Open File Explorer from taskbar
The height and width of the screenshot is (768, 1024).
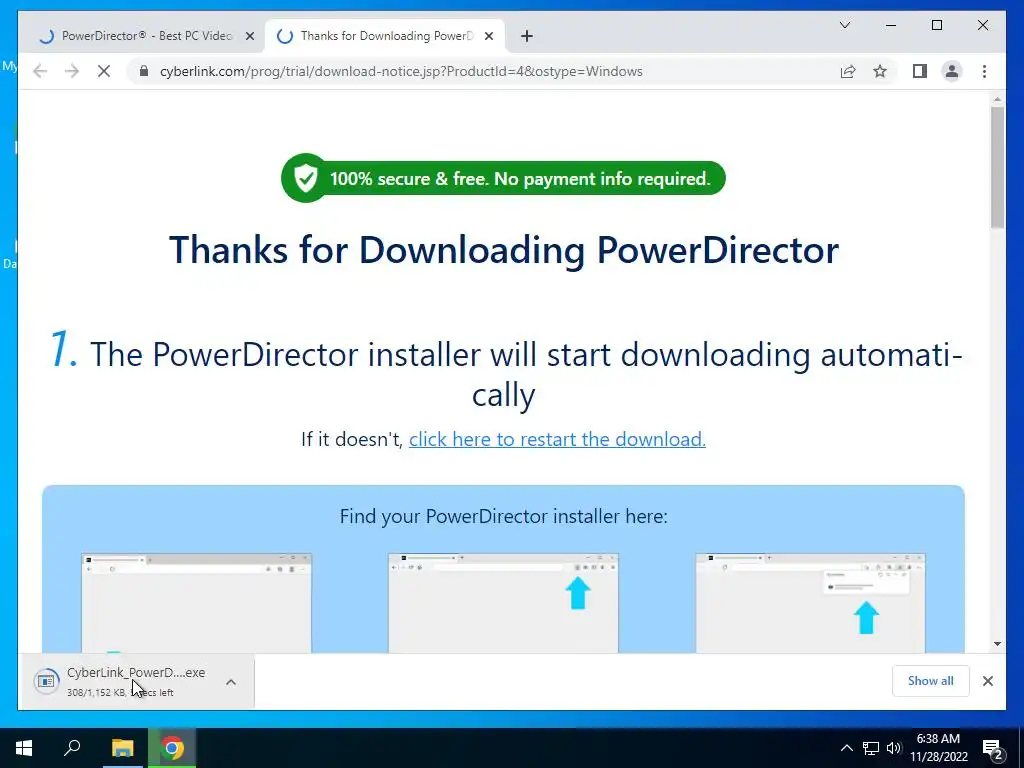tap(122, 748)
